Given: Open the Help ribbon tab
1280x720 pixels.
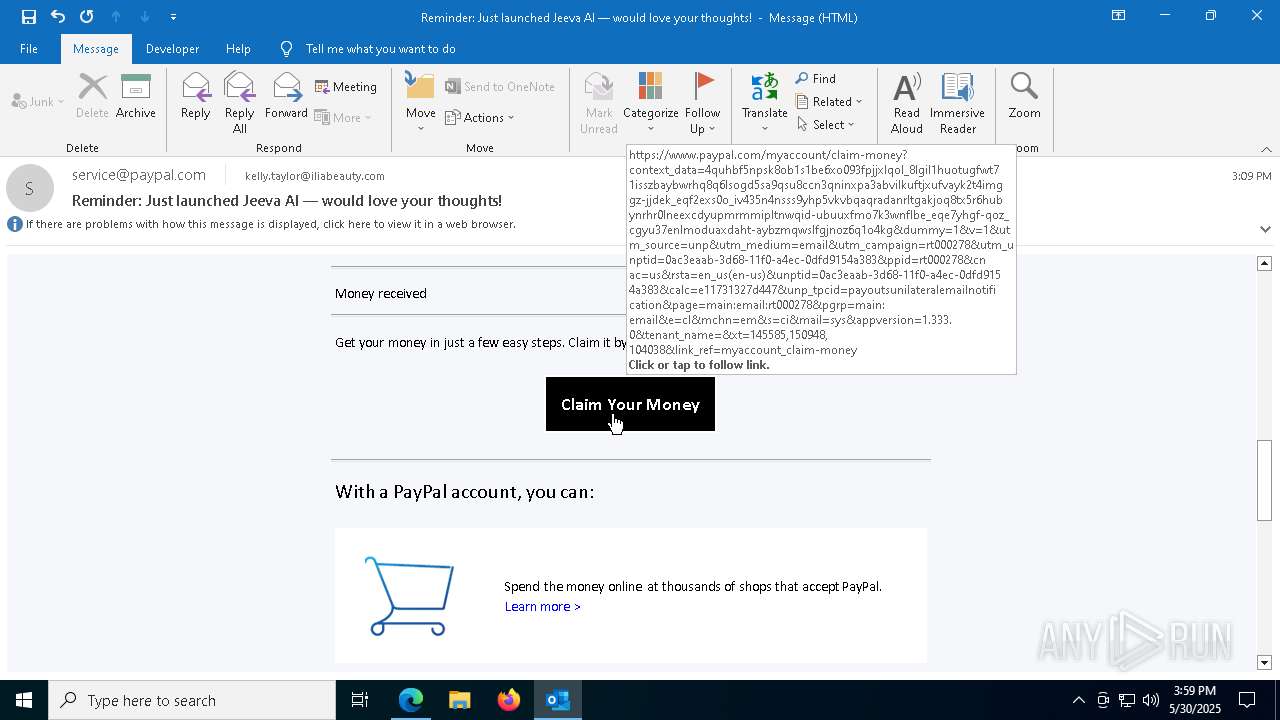Looking at the screenshot, I should 238,48.
